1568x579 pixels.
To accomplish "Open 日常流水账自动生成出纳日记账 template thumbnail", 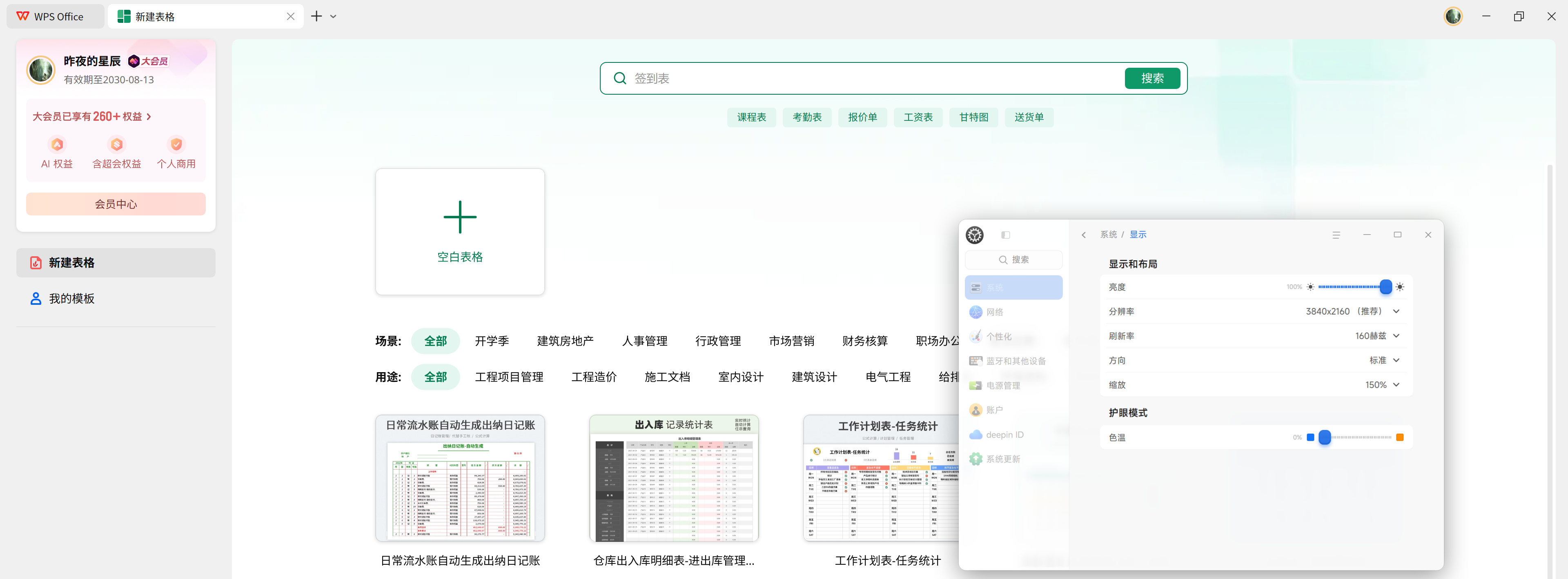I will (459, 478).
